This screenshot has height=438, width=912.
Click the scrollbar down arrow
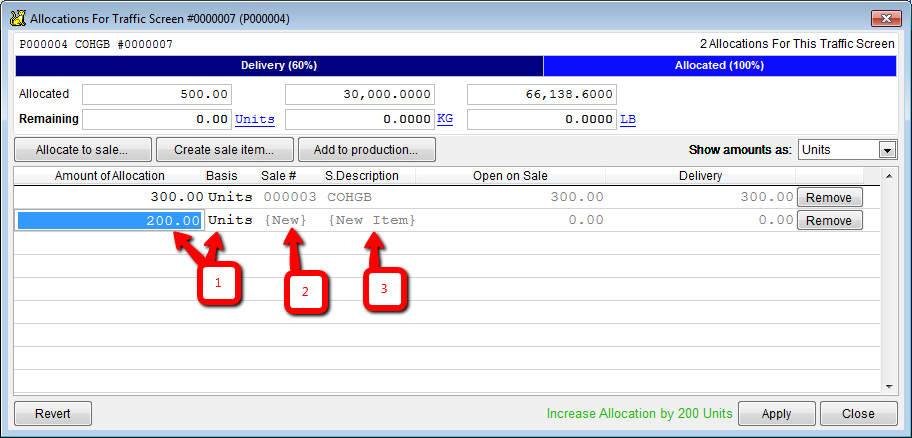click(x=888, y=386)
